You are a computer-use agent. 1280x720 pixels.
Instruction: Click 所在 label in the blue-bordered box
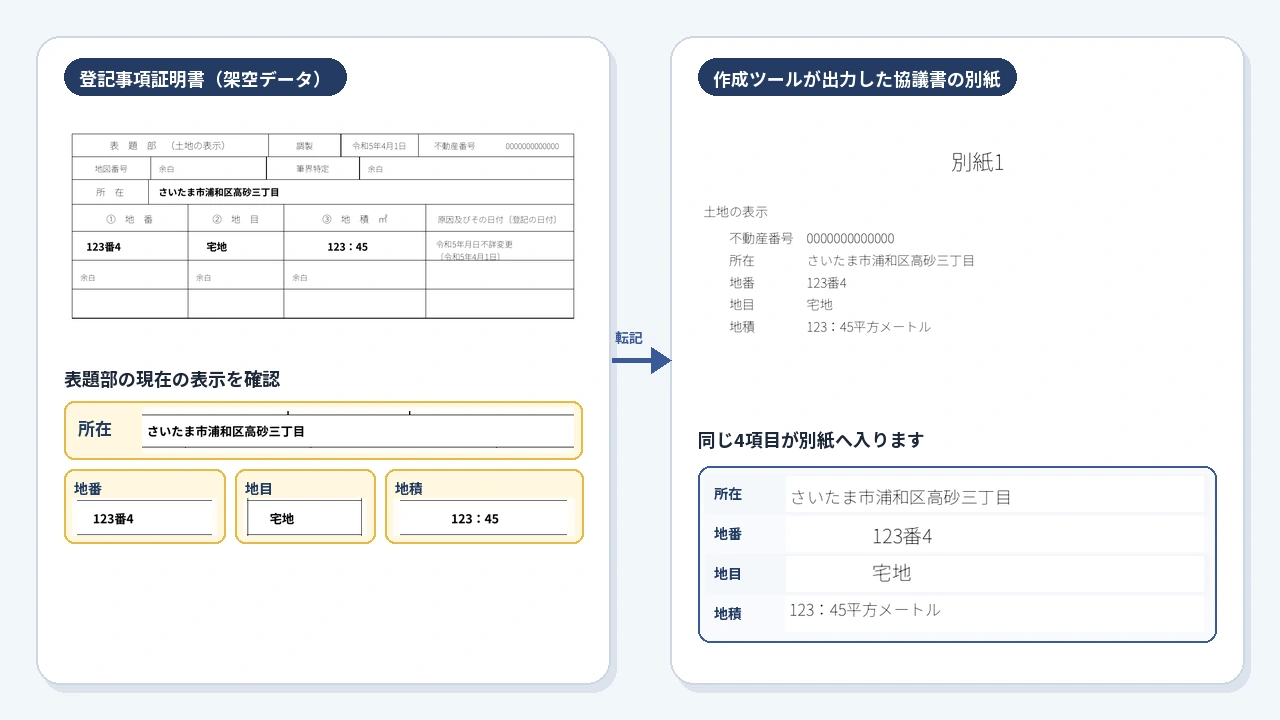[x=728, y=494]
